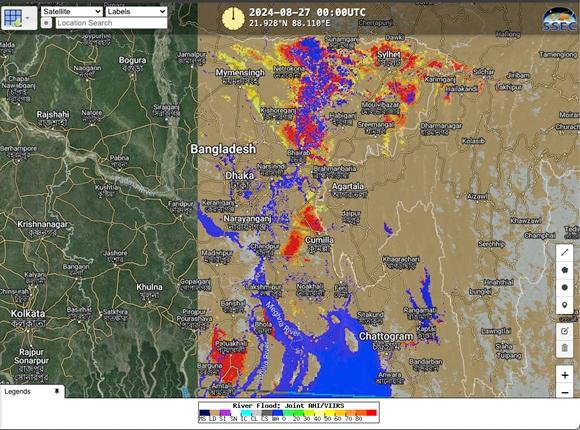Select the draw line tool
Viewport: 580px width, 430px height.
(x=564, y=253)
